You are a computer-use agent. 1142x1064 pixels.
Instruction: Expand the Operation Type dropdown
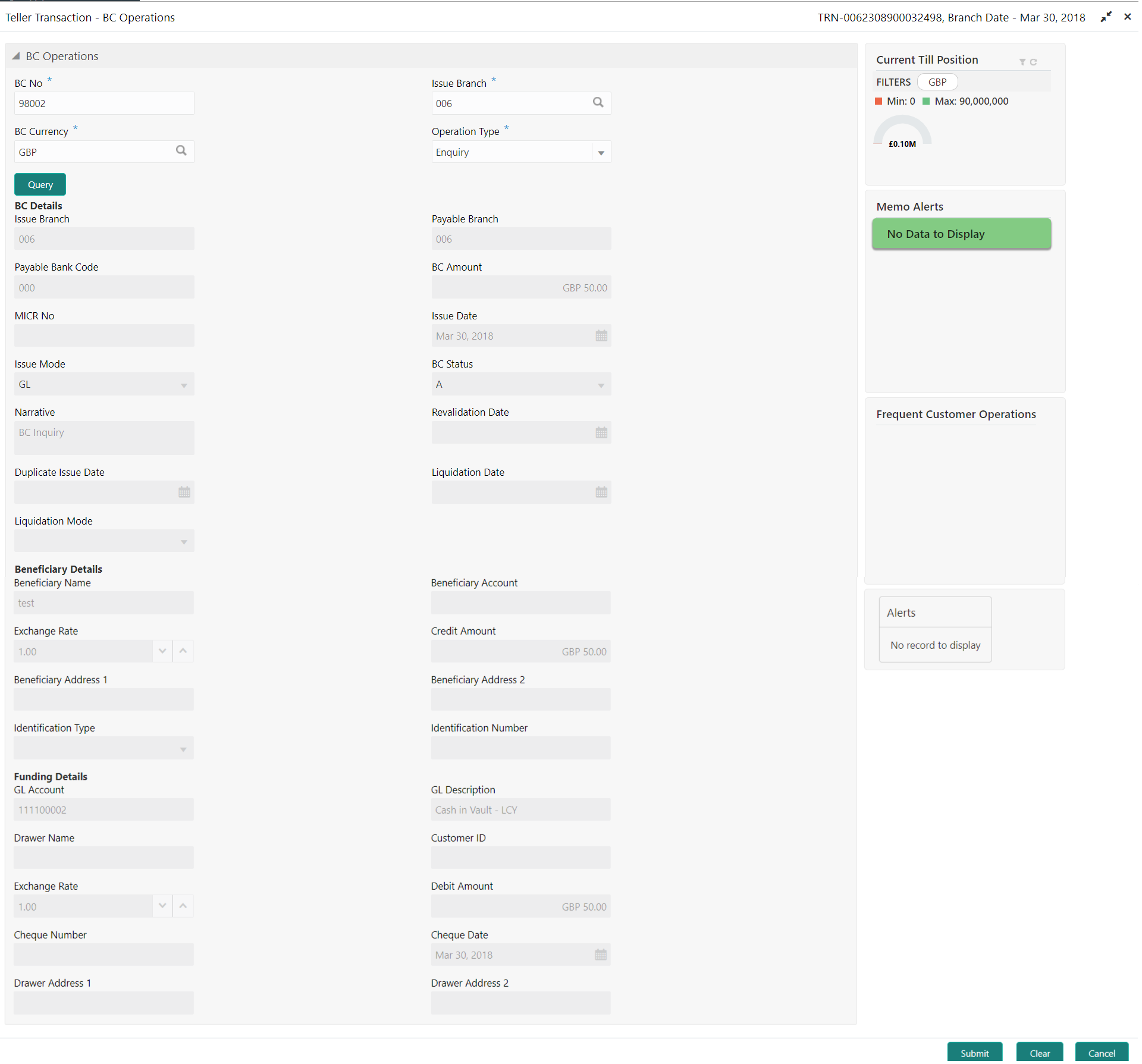click(601, 153)
